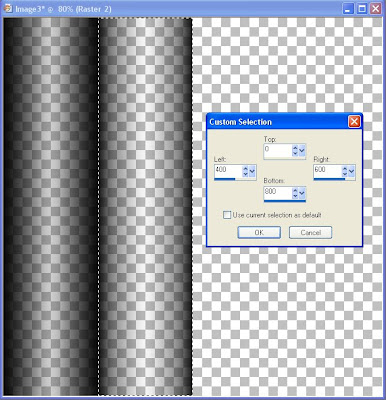Click the blue slider bar under Right

(x=334, y=179)
